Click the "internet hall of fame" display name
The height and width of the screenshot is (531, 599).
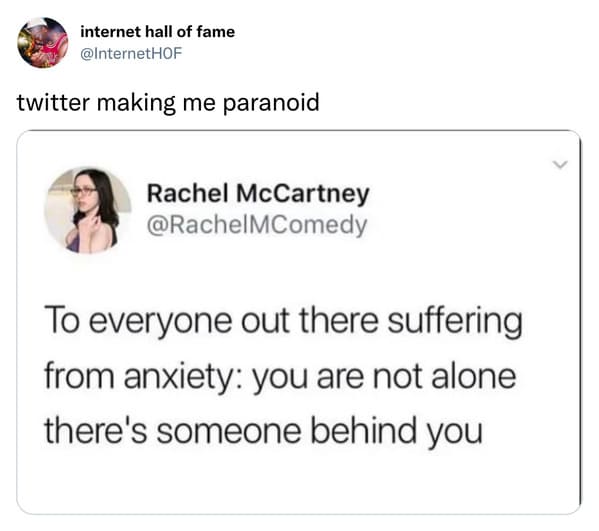click(x=157, y=32)
